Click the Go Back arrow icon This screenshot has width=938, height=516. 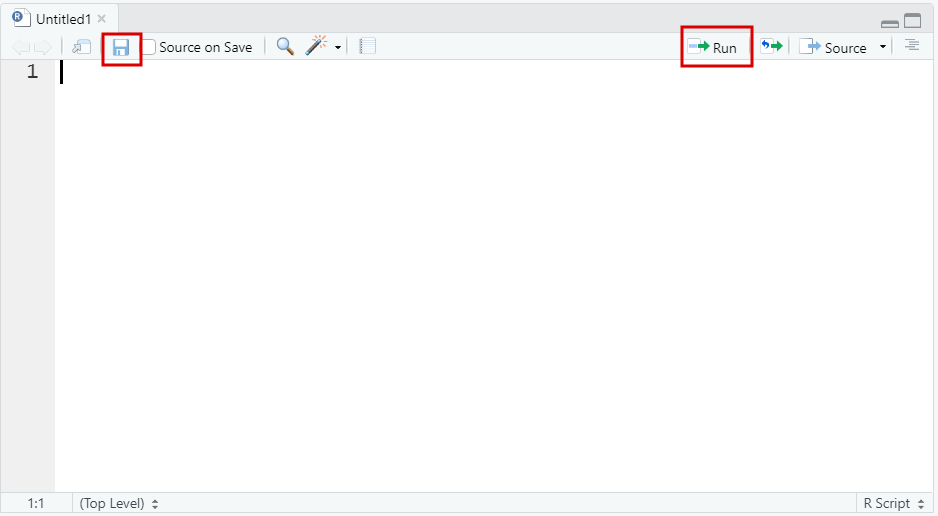pos(20,47)
